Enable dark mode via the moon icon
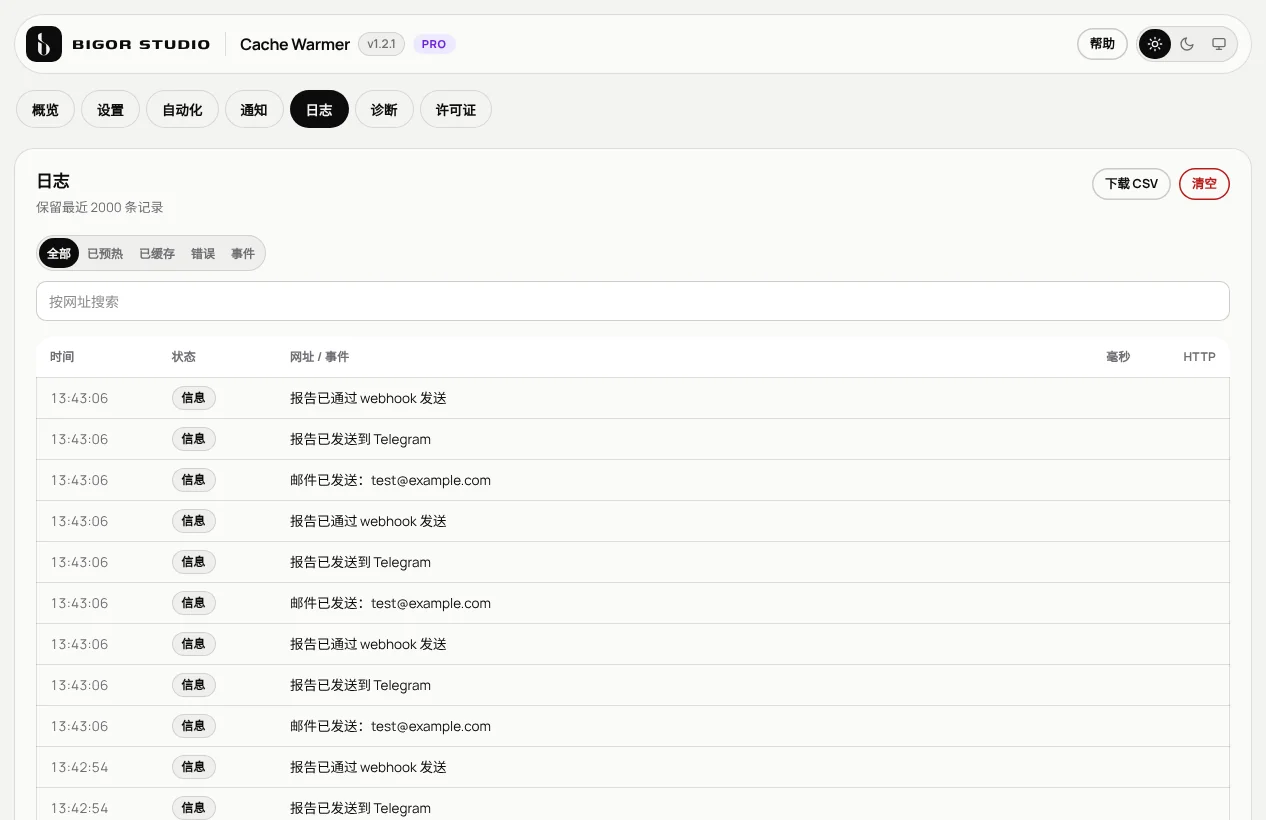1266x820 pixels. (1187, 44)
